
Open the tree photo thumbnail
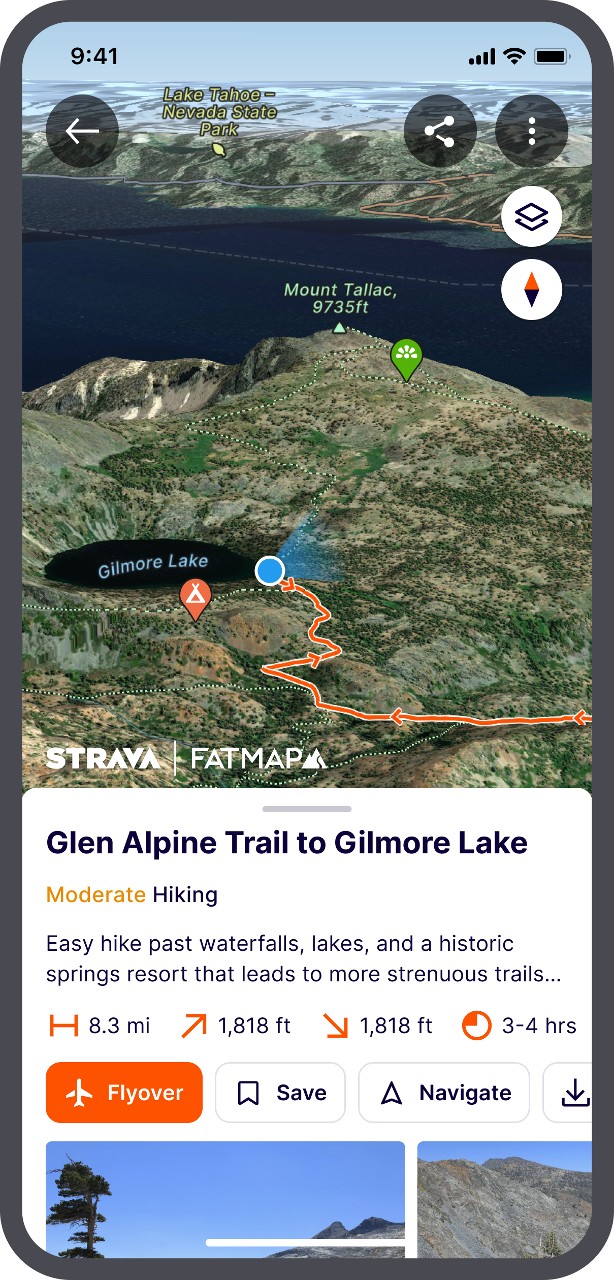(226, 1199)
